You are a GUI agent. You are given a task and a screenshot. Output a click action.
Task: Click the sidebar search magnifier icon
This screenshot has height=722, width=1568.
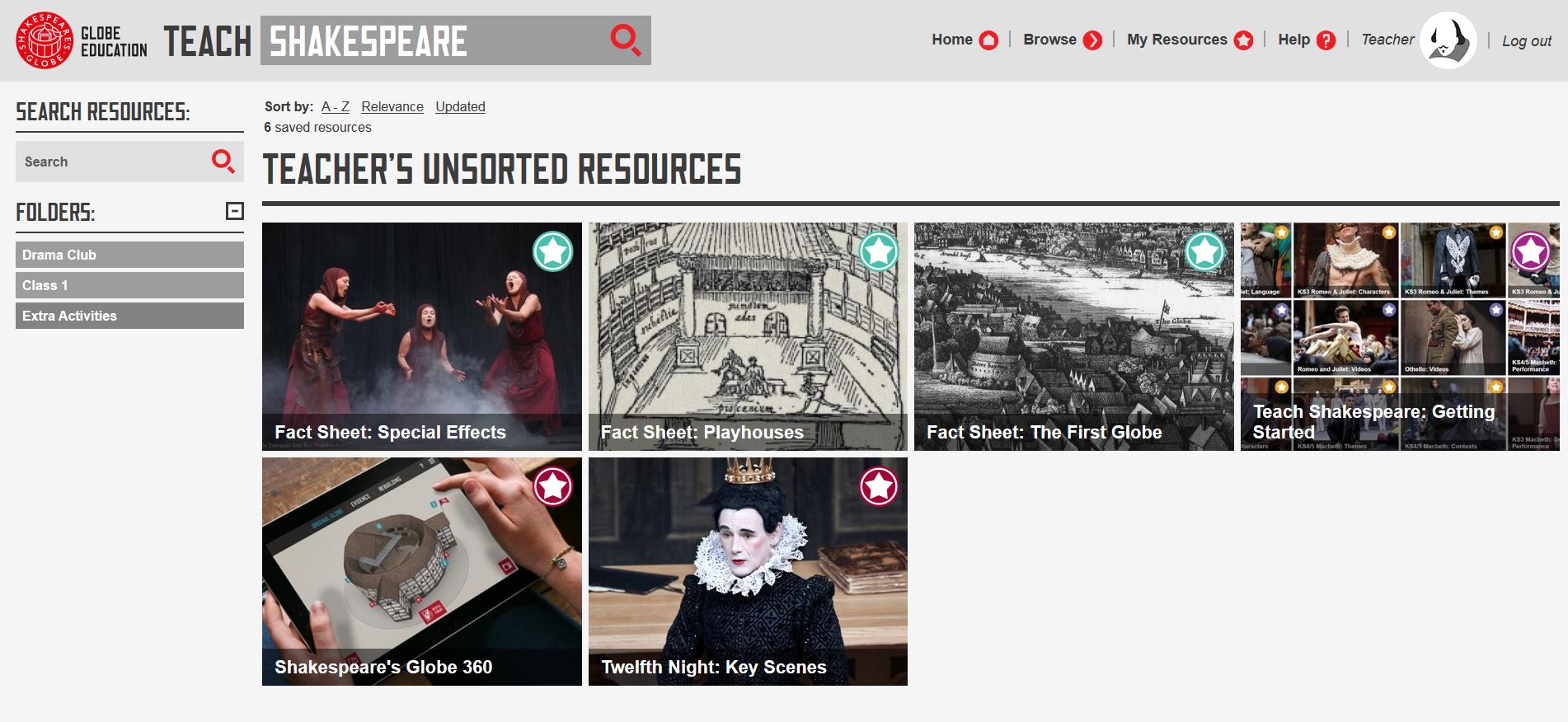click(x=223, y=161)
